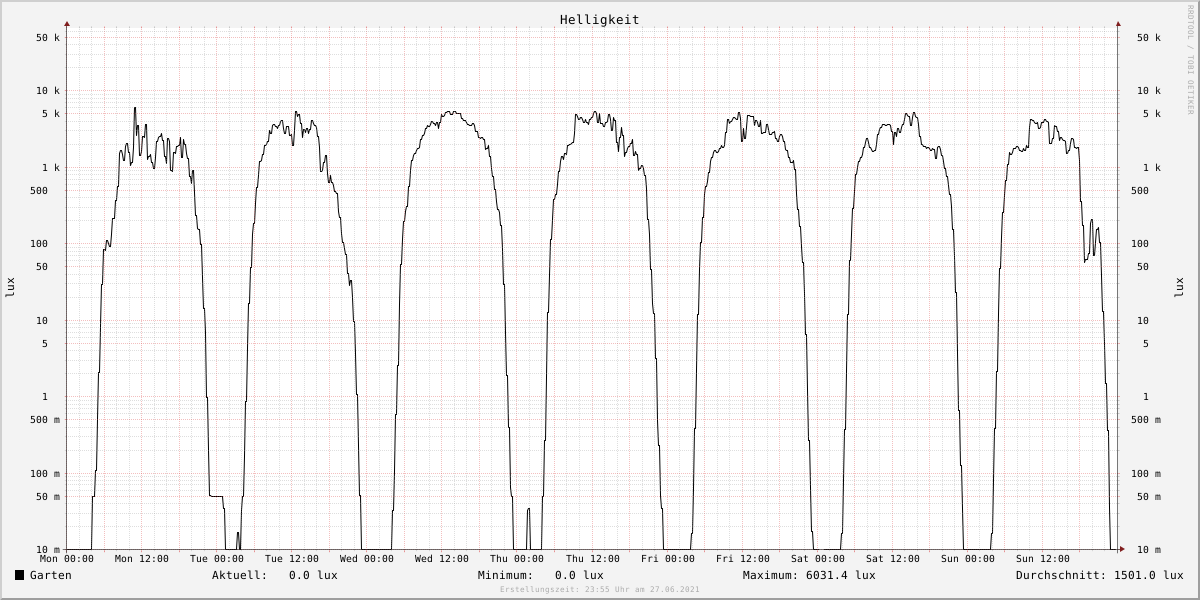Click the "Wed 00:00" time axis label
The width and height of the screenshot is (1200, 600).
367,559
